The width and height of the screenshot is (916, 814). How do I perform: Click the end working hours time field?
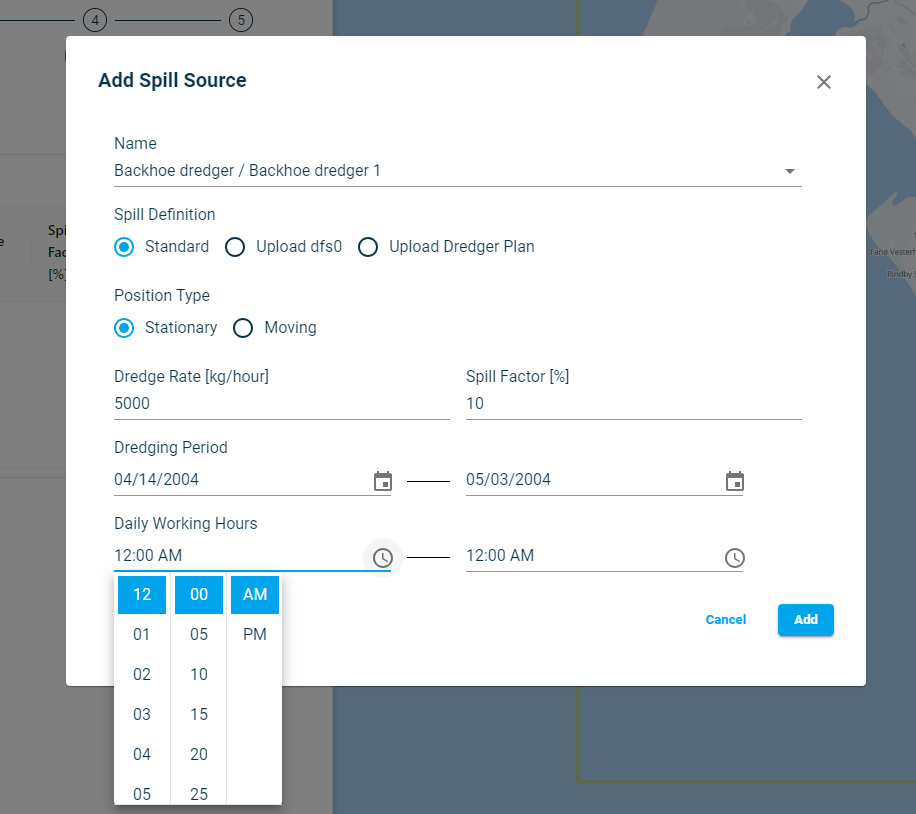pyautogui.click(x=590, y=556)
